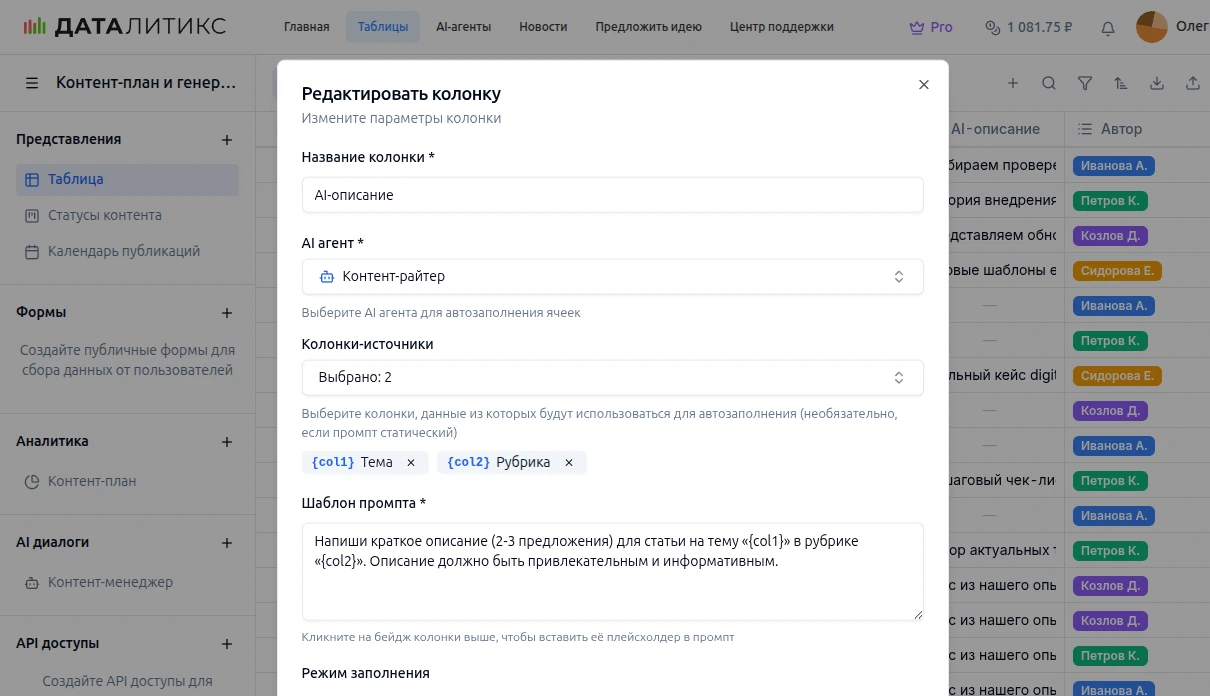Screen dimensions: 1210x696
Task: Add new view with Представления plus icon
Action: tap(227, 140)
